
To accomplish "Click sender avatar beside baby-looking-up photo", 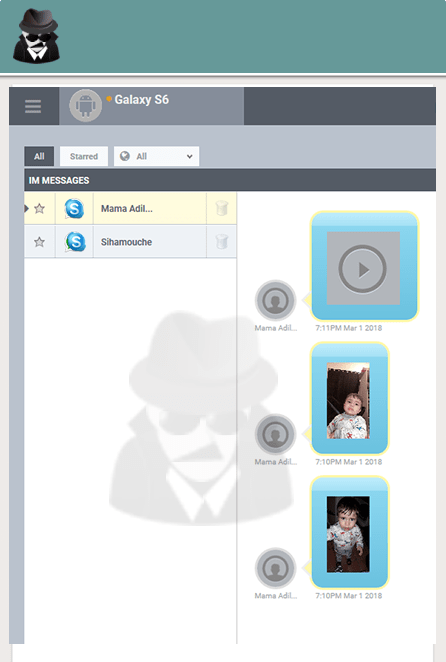I will tap(275, 434).
